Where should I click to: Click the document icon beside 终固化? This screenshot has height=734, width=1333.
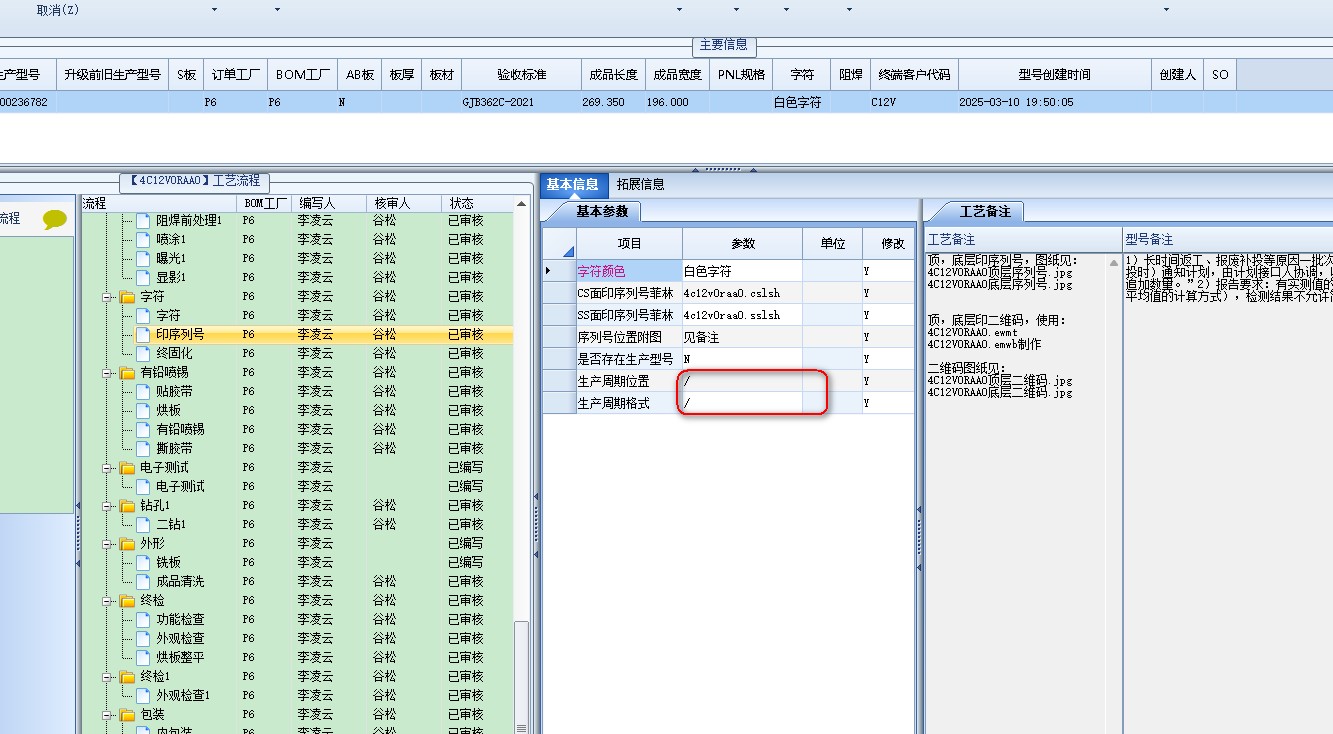click(142, 353)
